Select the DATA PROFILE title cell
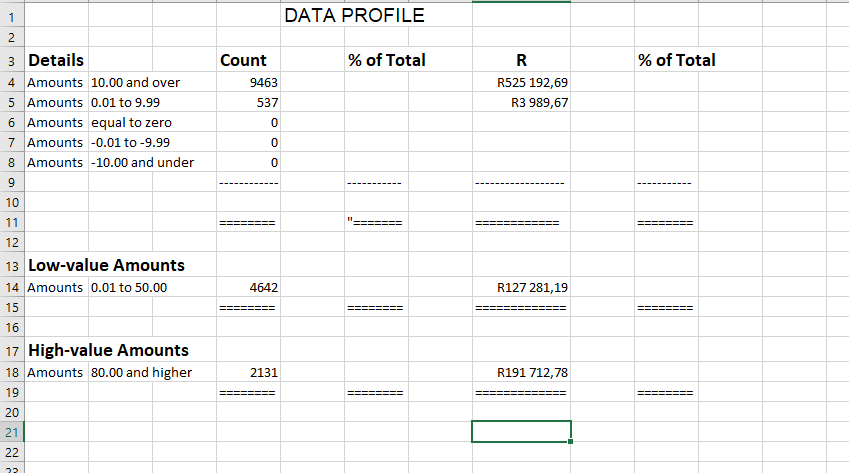The image size is (849, 473). 354,15
